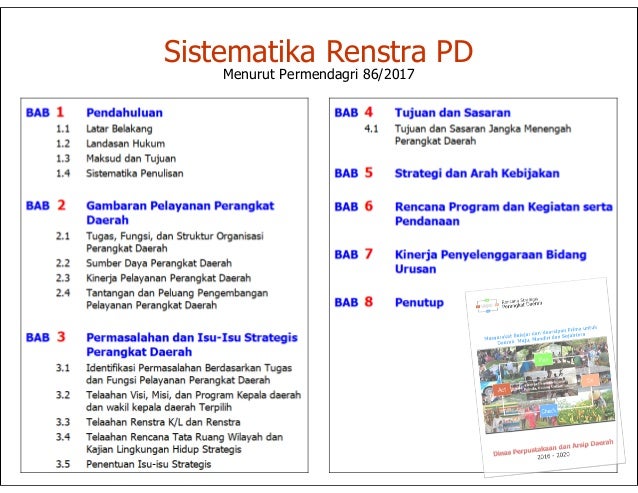Viewport: 638px width, 493px height.
Task: Click item '1.1 Latar Belakang'
Action: (104, 129)
